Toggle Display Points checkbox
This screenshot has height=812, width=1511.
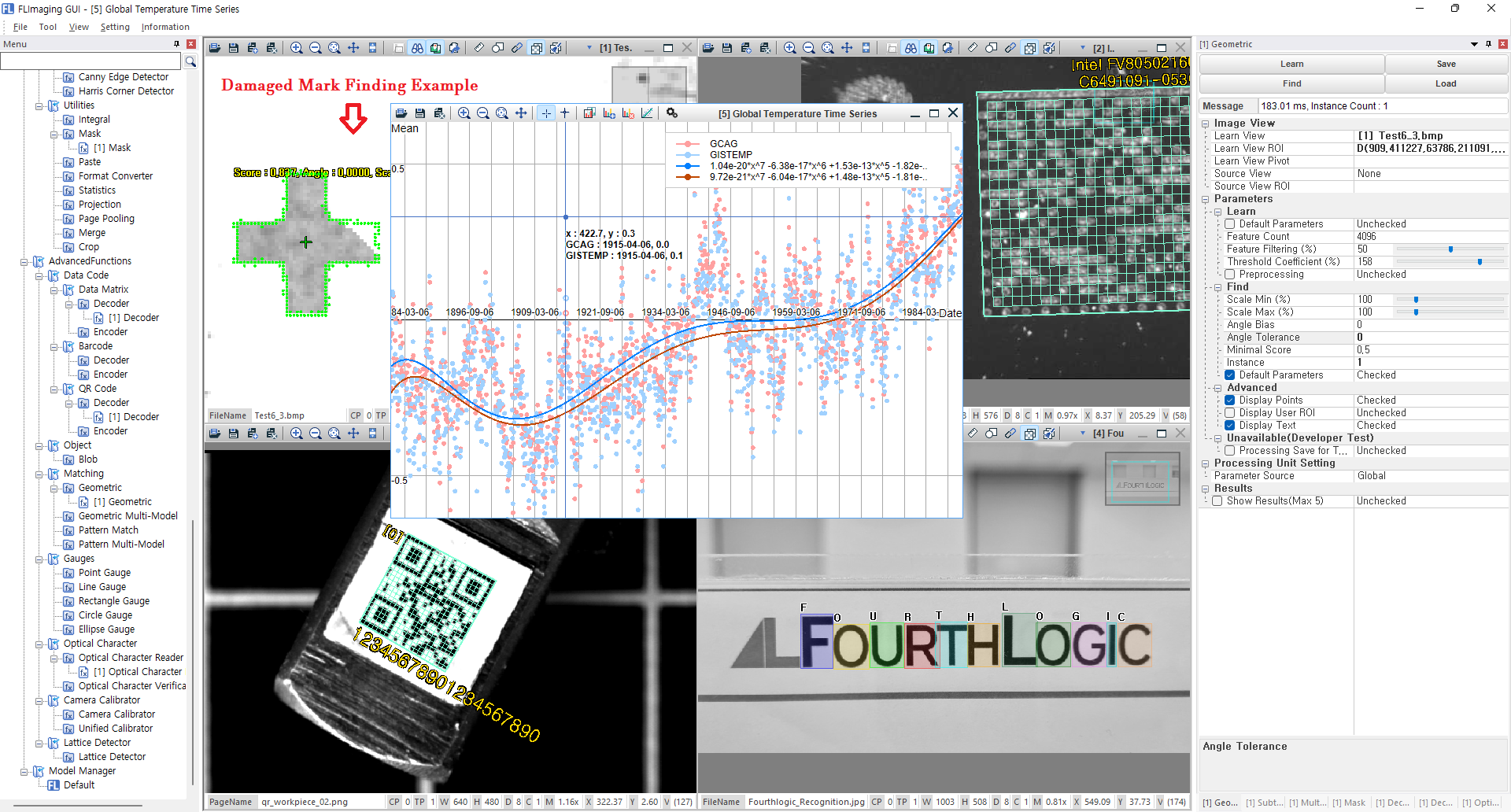tap(1230, 400)
